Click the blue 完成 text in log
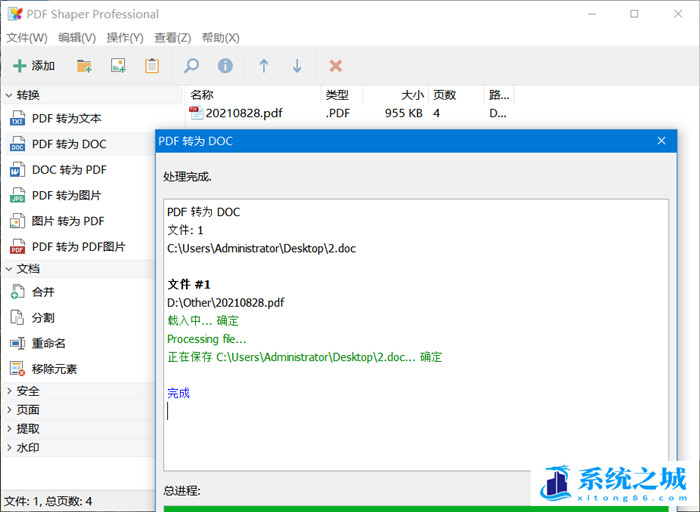Screen dimensions: 700x512 coord(179,393)
